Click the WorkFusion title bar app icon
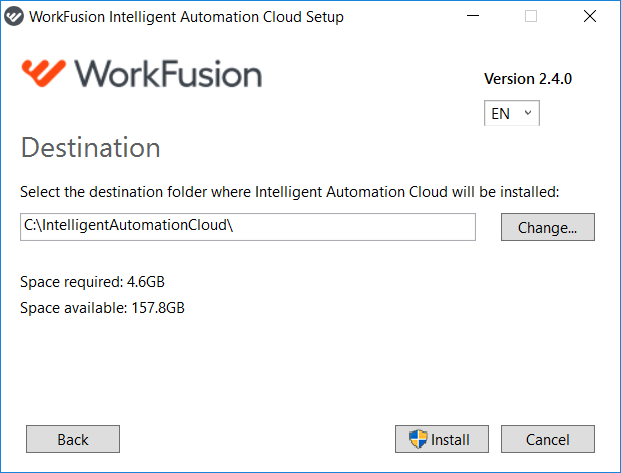The image size is (621, 473). tap(14, 17)
